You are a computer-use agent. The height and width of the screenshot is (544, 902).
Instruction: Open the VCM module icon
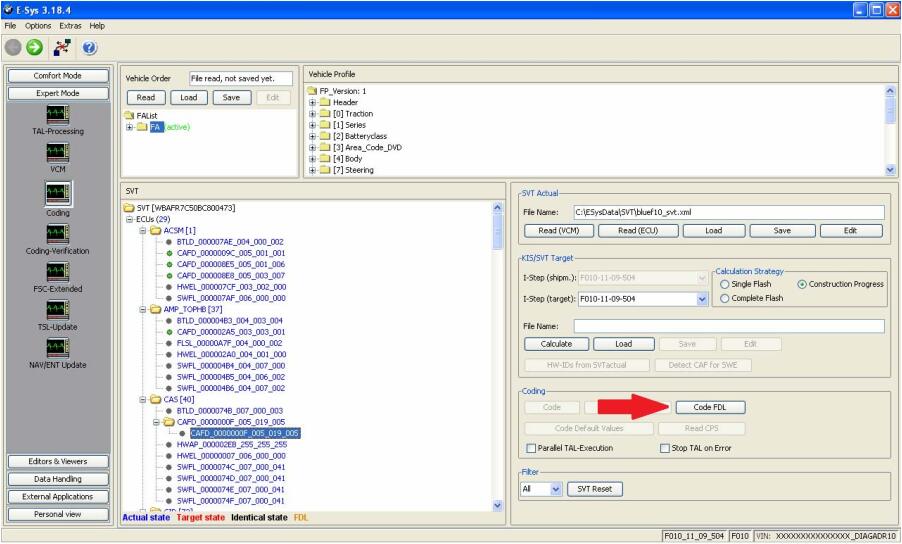coord(58,152)
